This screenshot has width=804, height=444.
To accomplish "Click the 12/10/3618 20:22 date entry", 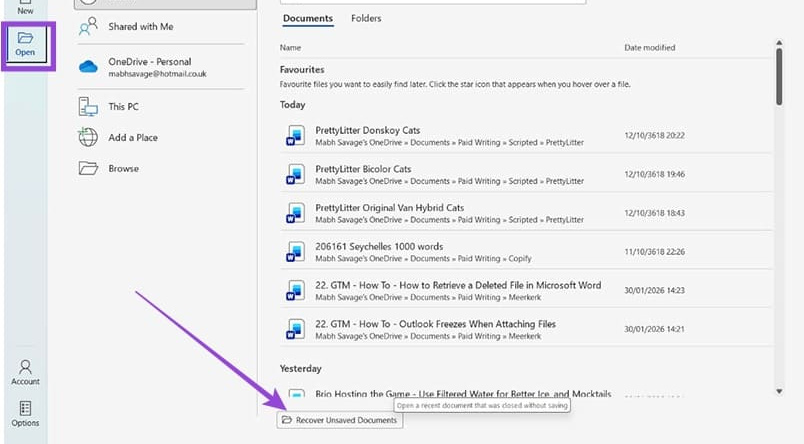I will 654,135.
